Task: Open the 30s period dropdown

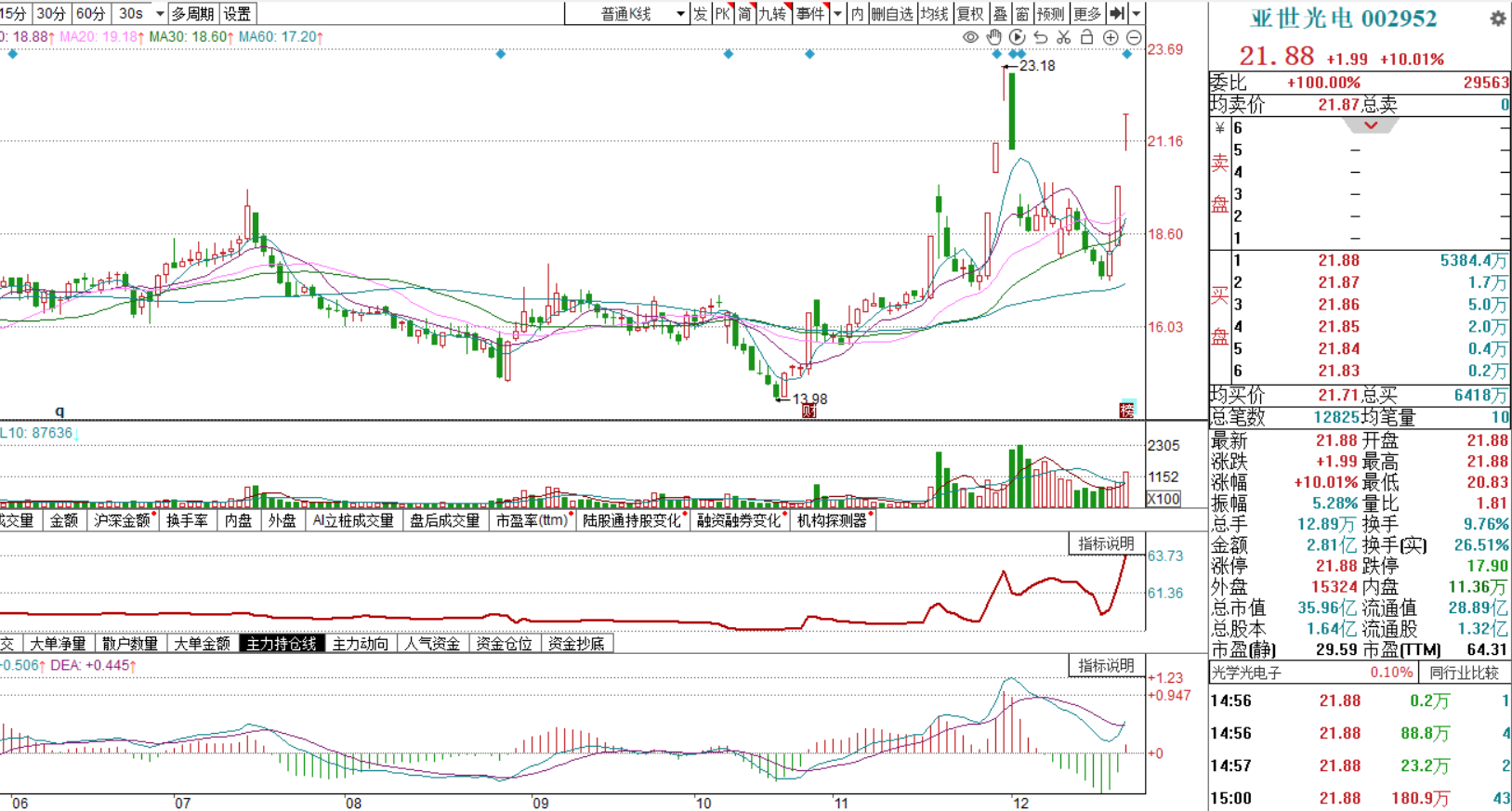Action: [160, 13]
